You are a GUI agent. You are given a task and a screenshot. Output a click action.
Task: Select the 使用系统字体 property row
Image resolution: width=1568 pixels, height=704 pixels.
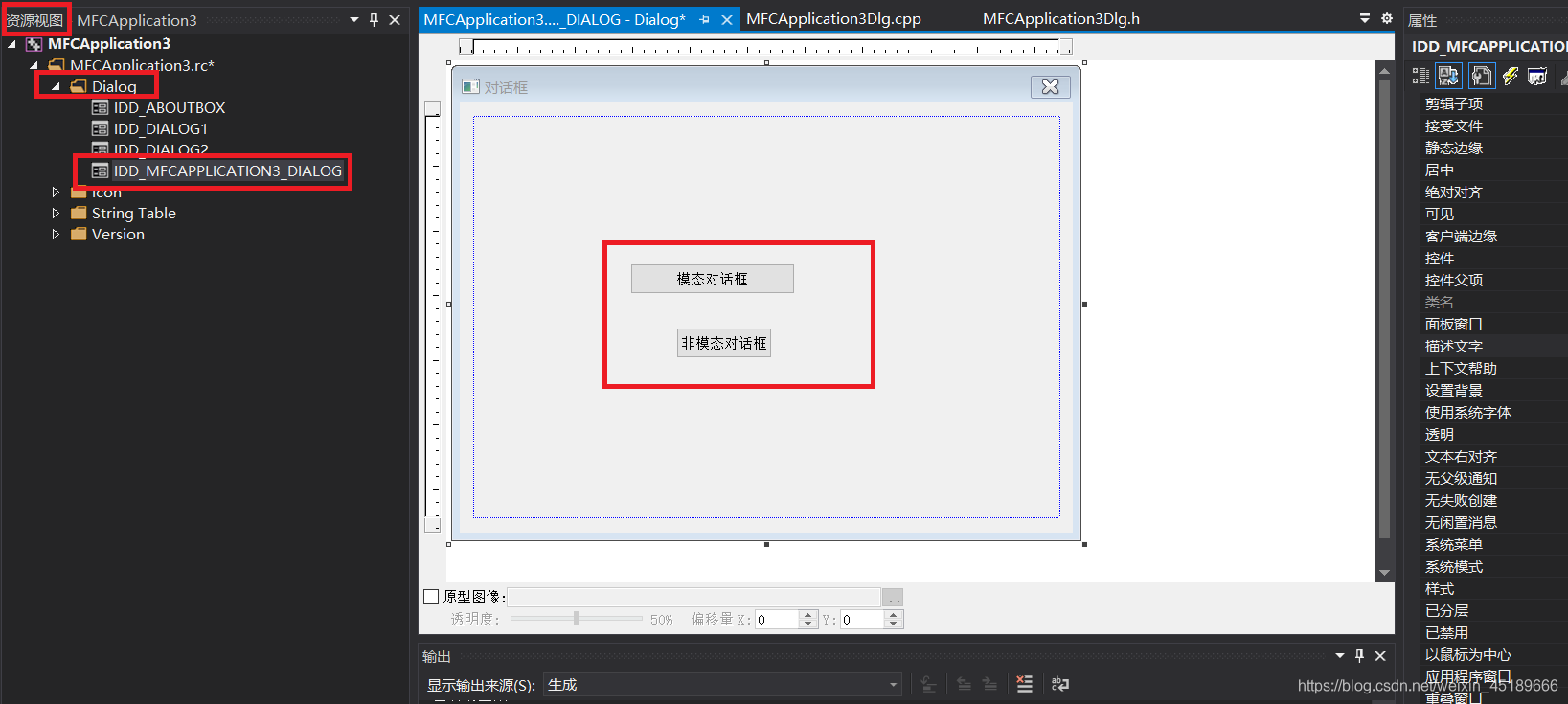pos(1493,412)
